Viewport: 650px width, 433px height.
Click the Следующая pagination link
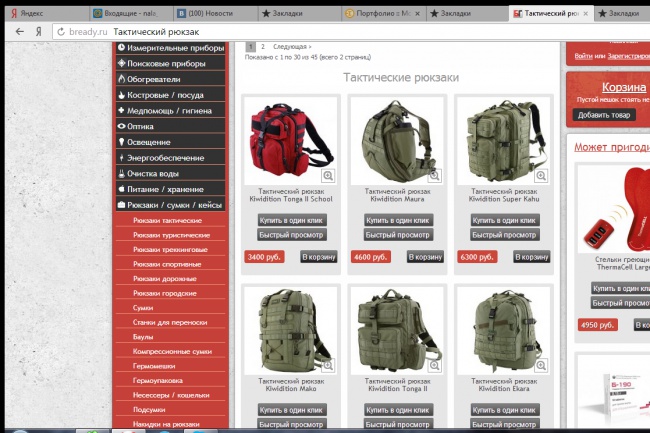pyautogui.click(x=292, y=46)
